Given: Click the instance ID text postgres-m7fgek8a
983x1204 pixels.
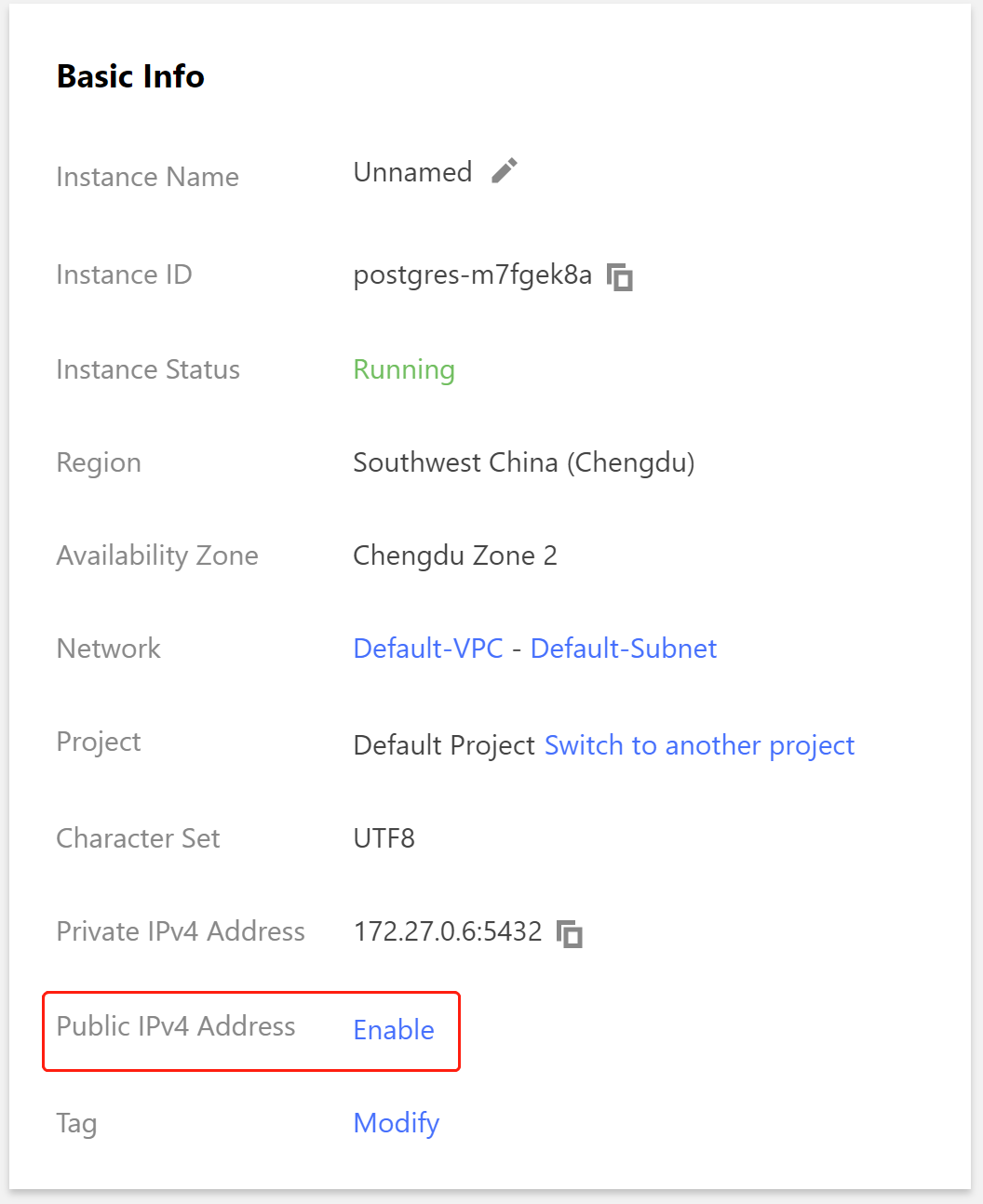Looking at the screenshot, I should click(473, 275).
